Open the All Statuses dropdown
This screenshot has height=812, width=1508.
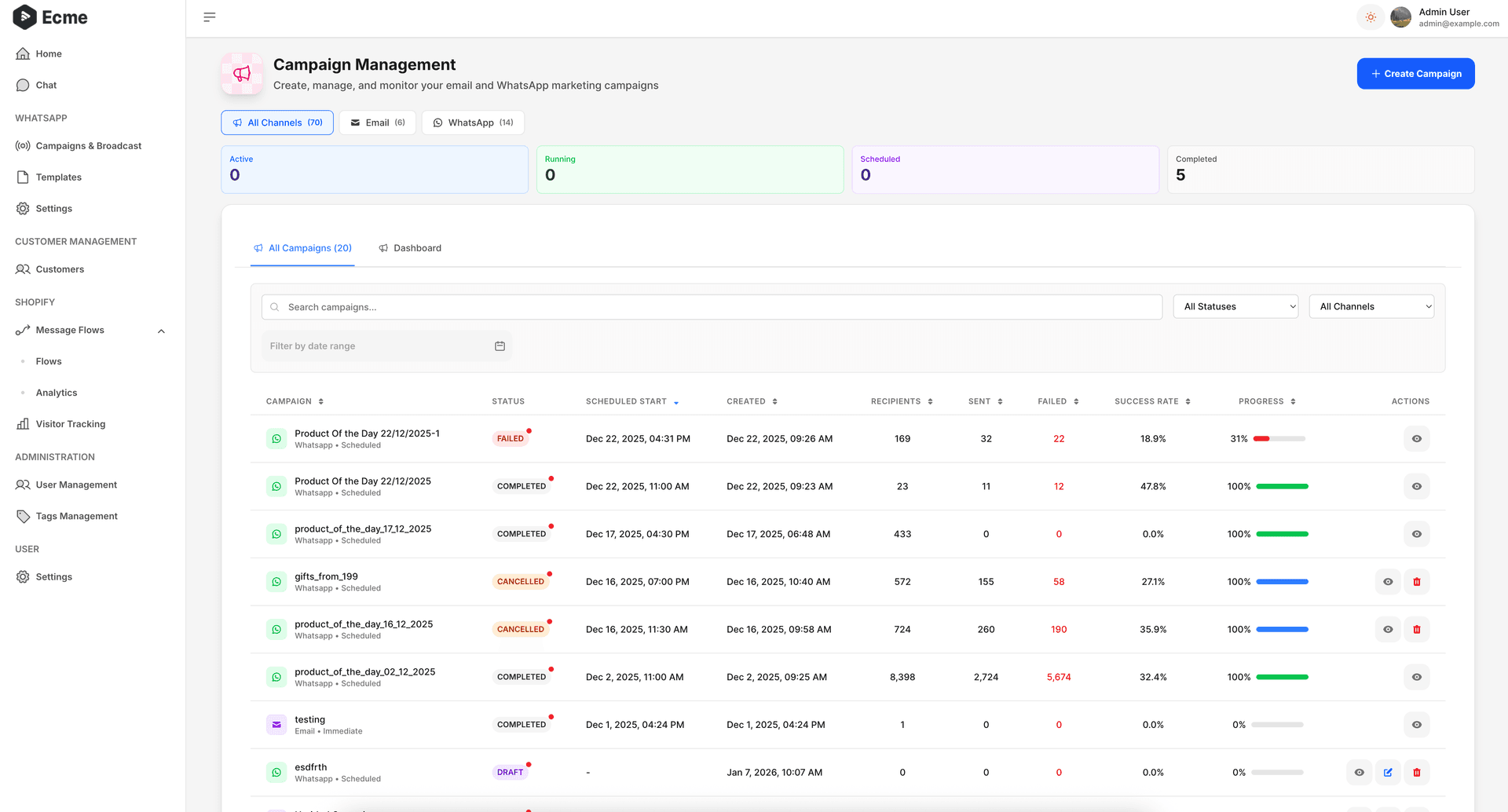point(1235,306)
